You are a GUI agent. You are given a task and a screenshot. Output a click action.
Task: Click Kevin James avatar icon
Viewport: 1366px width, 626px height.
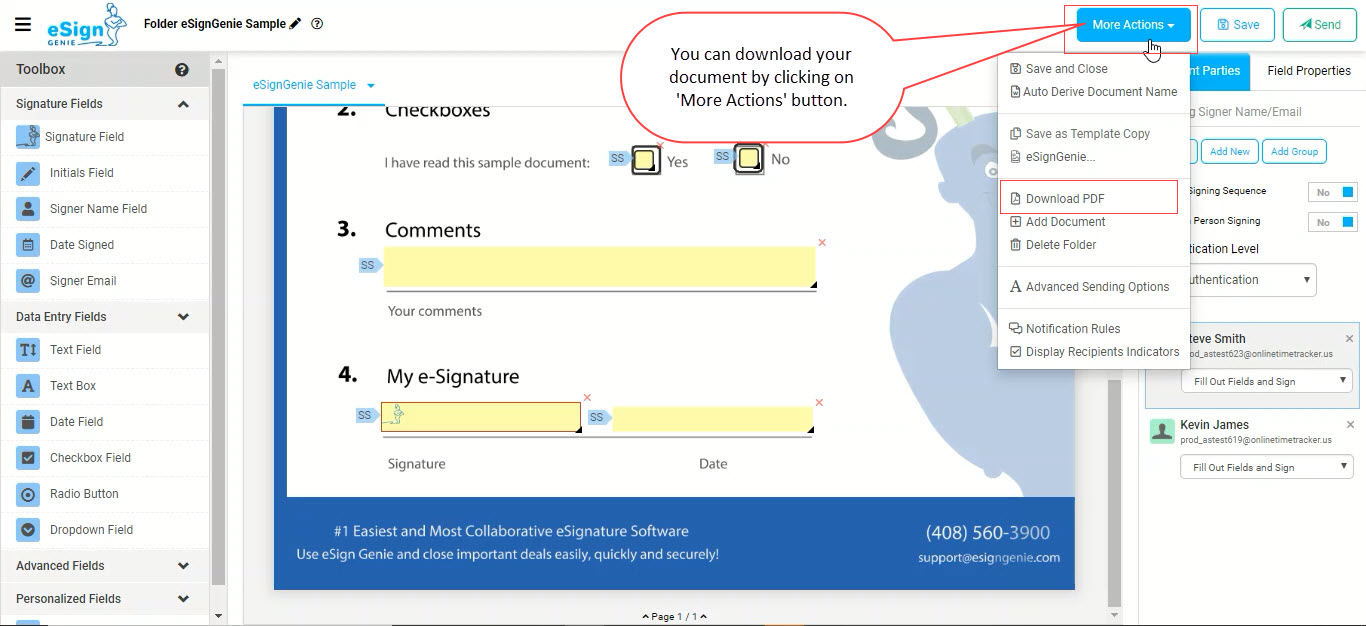pyautogui.click(x=1162, y=431)
